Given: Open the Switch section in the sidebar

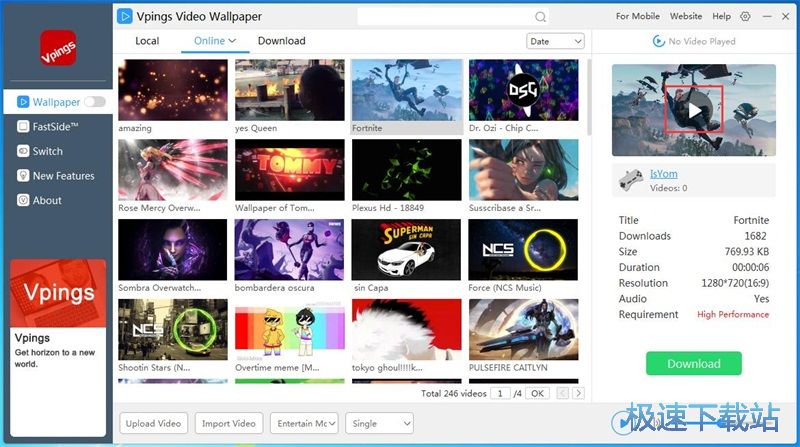Looking at the screenshot, I should (47, 152).
